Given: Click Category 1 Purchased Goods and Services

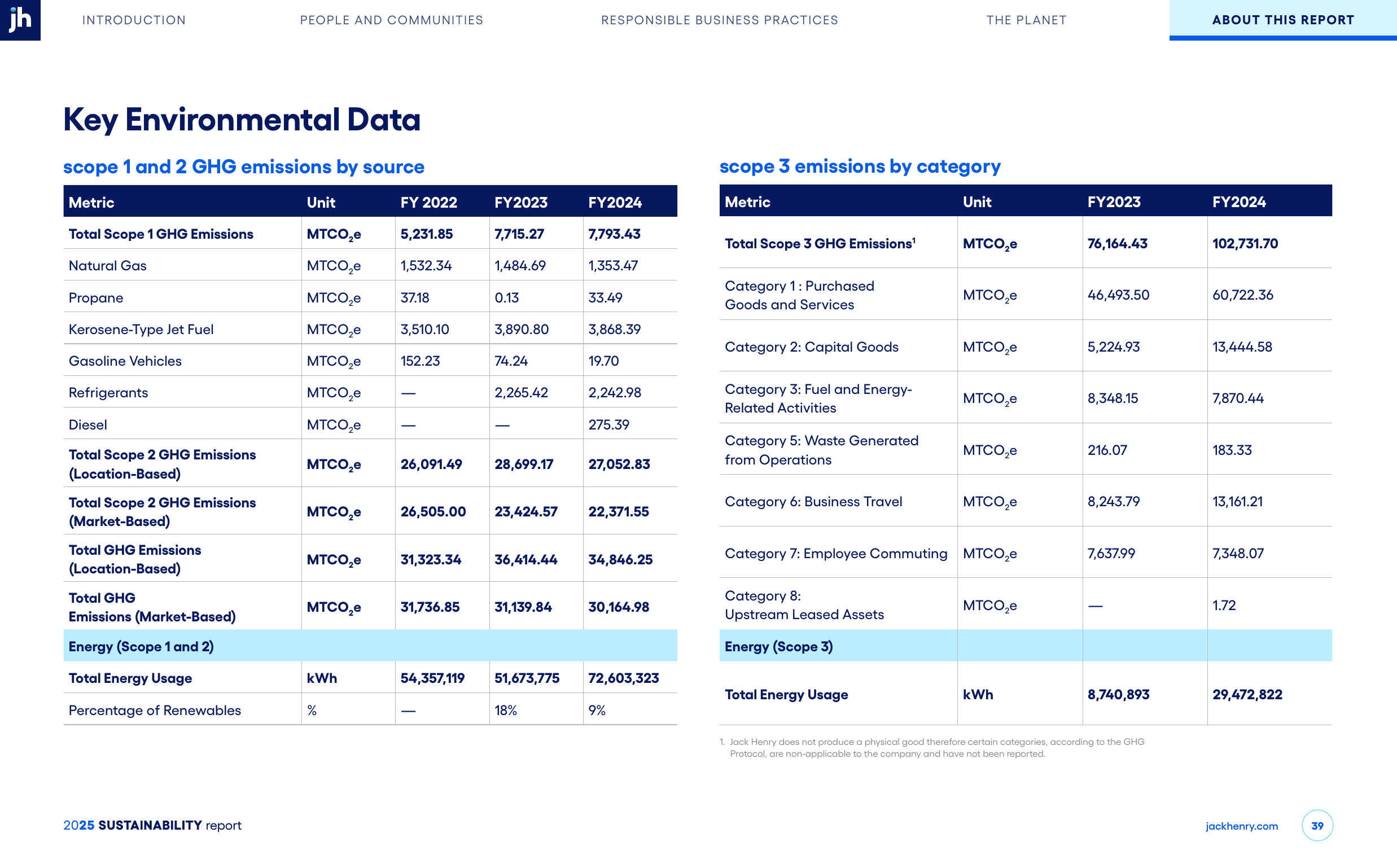Looking at the screenshot, I should tap(799, 295).
